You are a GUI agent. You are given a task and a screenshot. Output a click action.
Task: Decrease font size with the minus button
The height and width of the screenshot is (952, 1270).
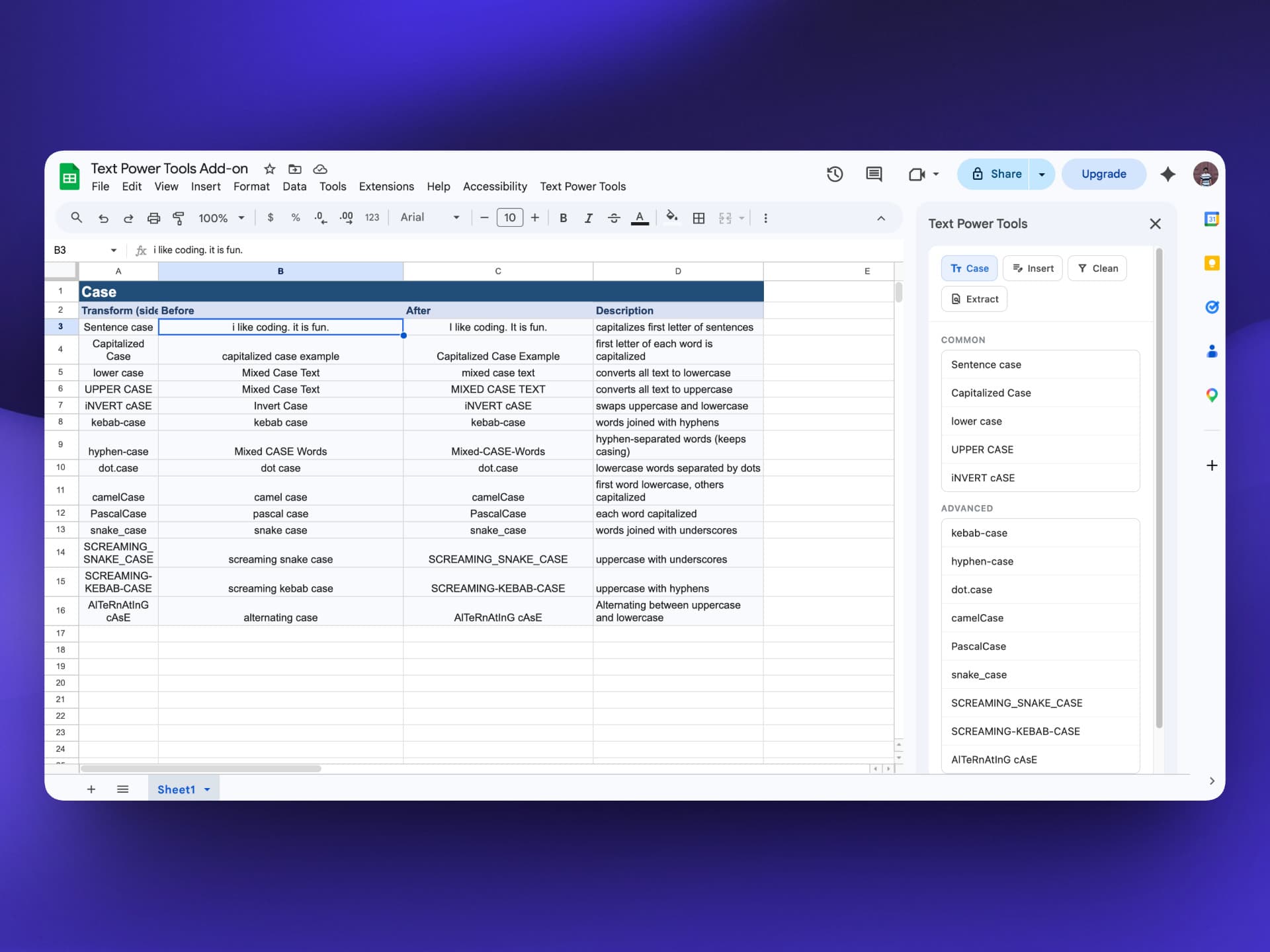pos(484,218)
